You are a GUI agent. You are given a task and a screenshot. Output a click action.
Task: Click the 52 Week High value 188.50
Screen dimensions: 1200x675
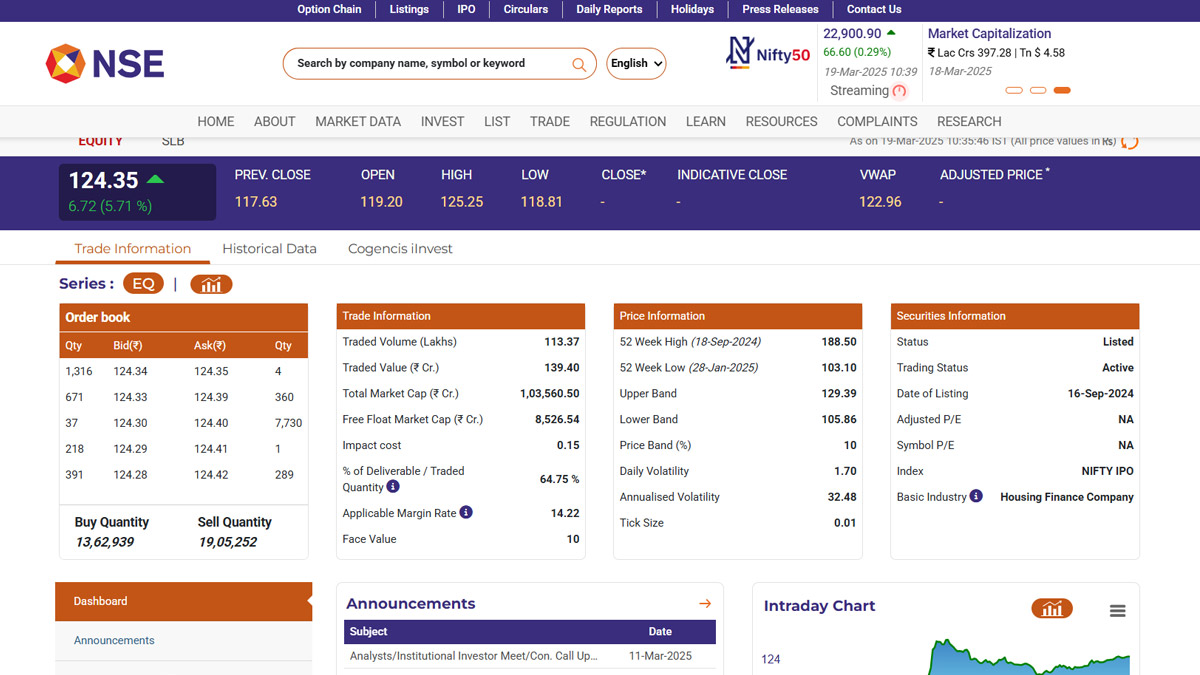pyautogui.click(x=839, y=342)
